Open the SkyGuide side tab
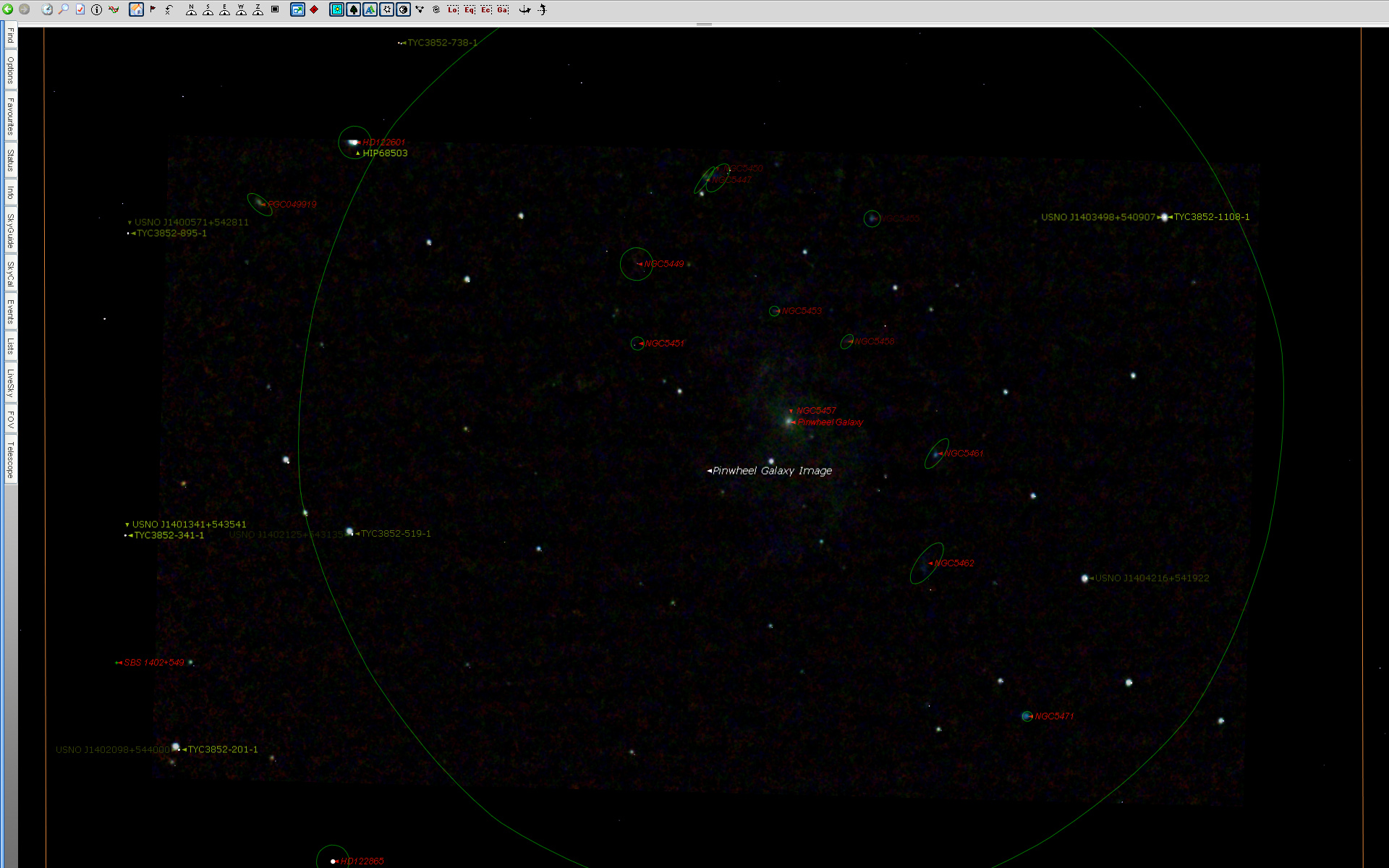 10,231
